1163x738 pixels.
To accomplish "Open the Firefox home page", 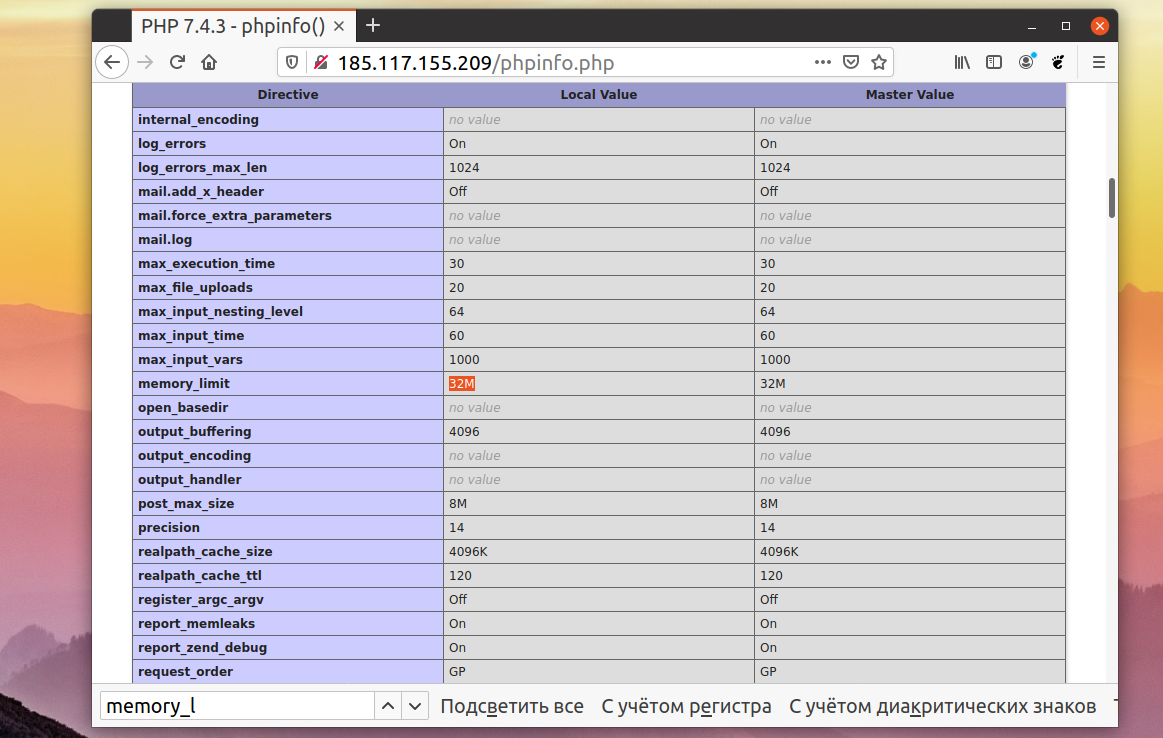I will click(209, 62).
